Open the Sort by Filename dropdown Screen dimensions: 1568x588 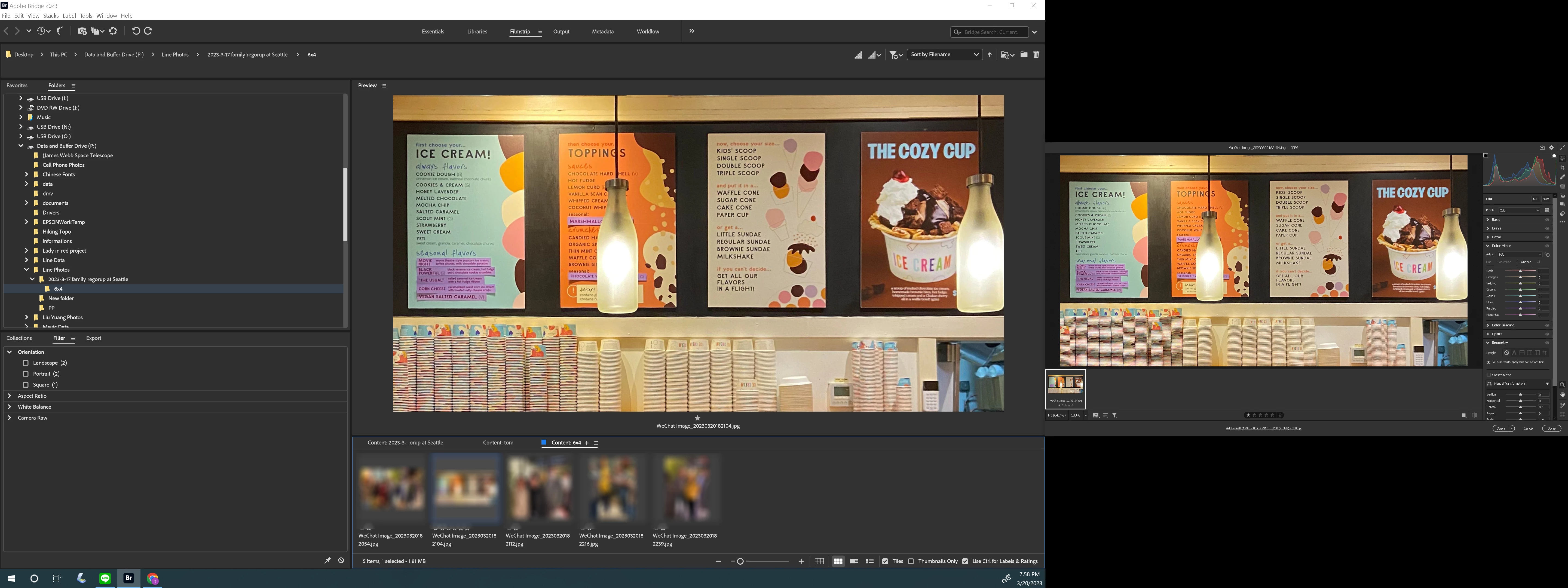(x=944, y=55)
